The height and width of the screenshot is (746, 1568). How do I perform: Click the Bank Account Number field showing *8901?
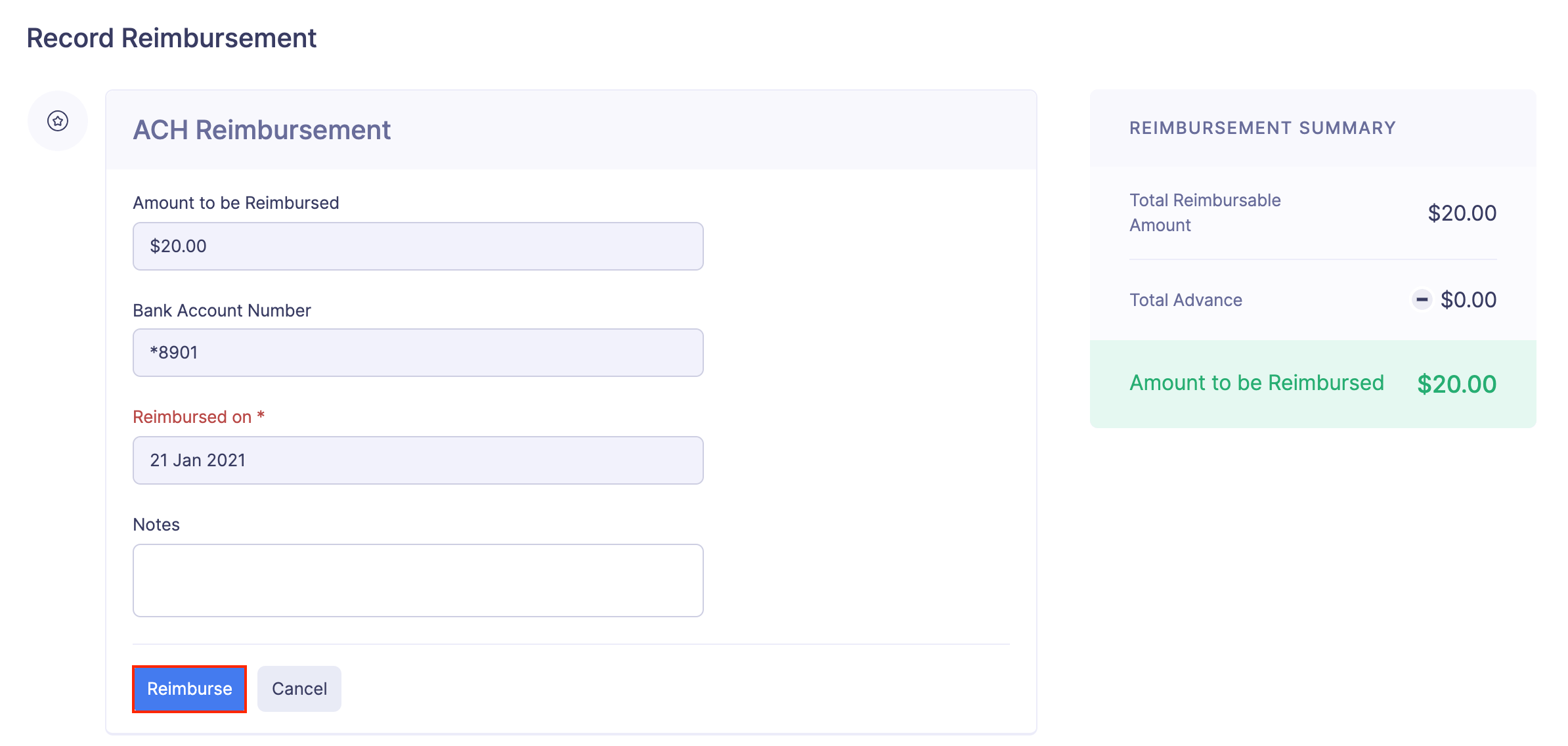(418, 353)
